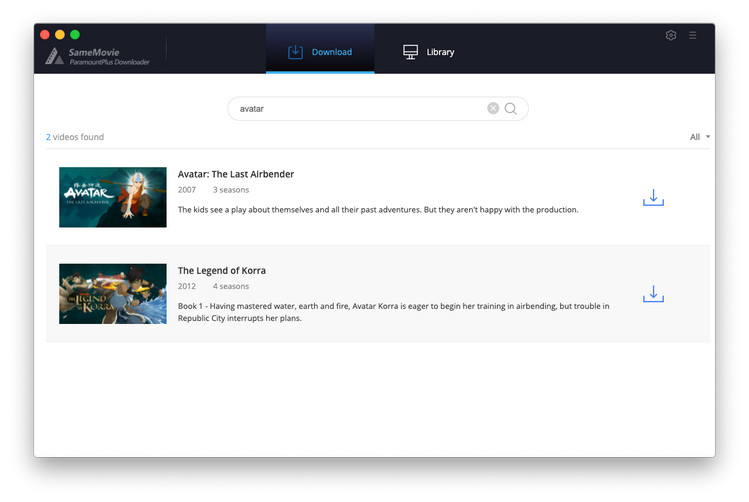The width and height of the screenshot is (749, 502).
Task: Switch to the Library tab
Action: pos(428,52)
